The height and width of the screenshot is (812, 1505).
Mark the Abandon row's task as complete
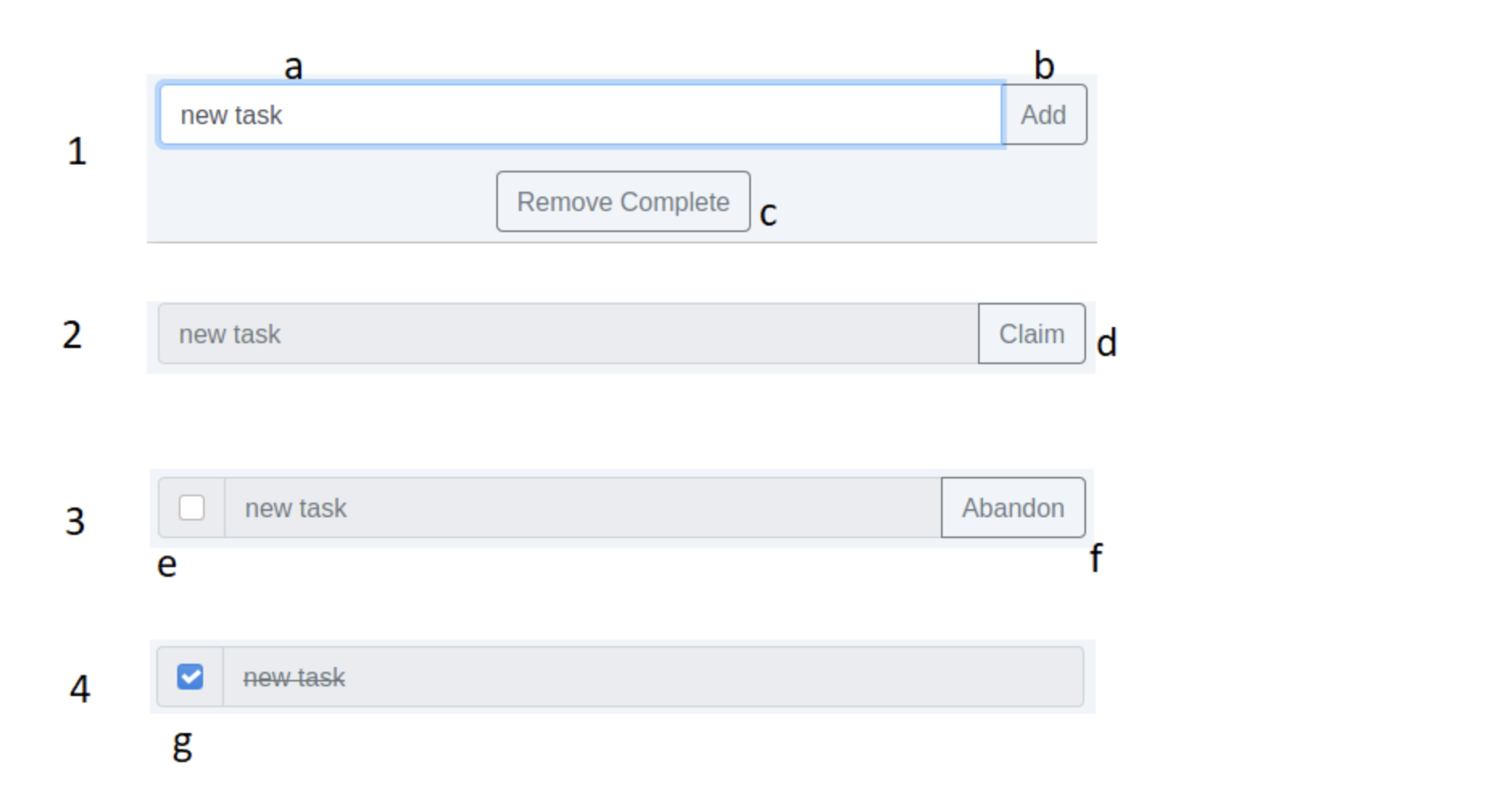[191, 507]
